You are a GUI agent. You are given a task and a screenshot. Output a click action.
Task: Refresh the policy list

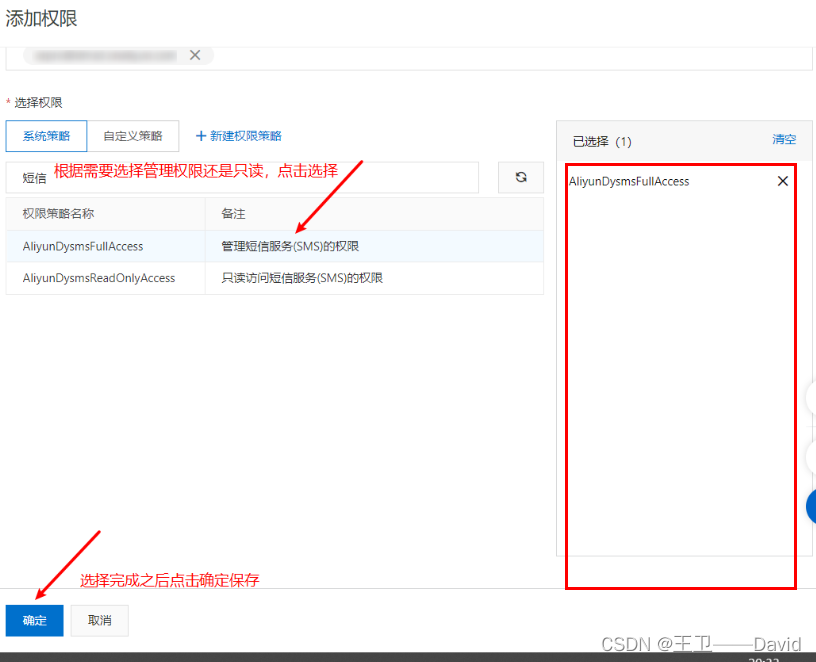(521, 177)
